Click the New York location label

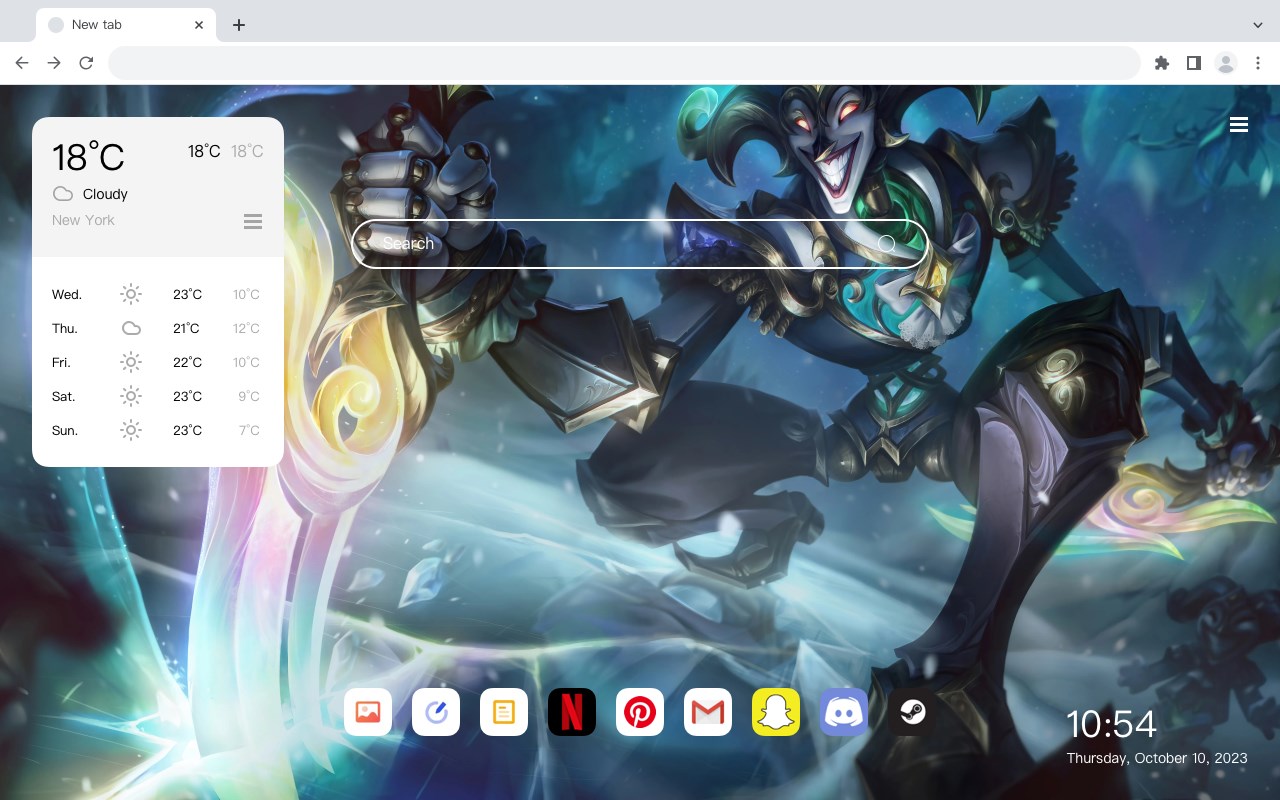tap(83, 220)
